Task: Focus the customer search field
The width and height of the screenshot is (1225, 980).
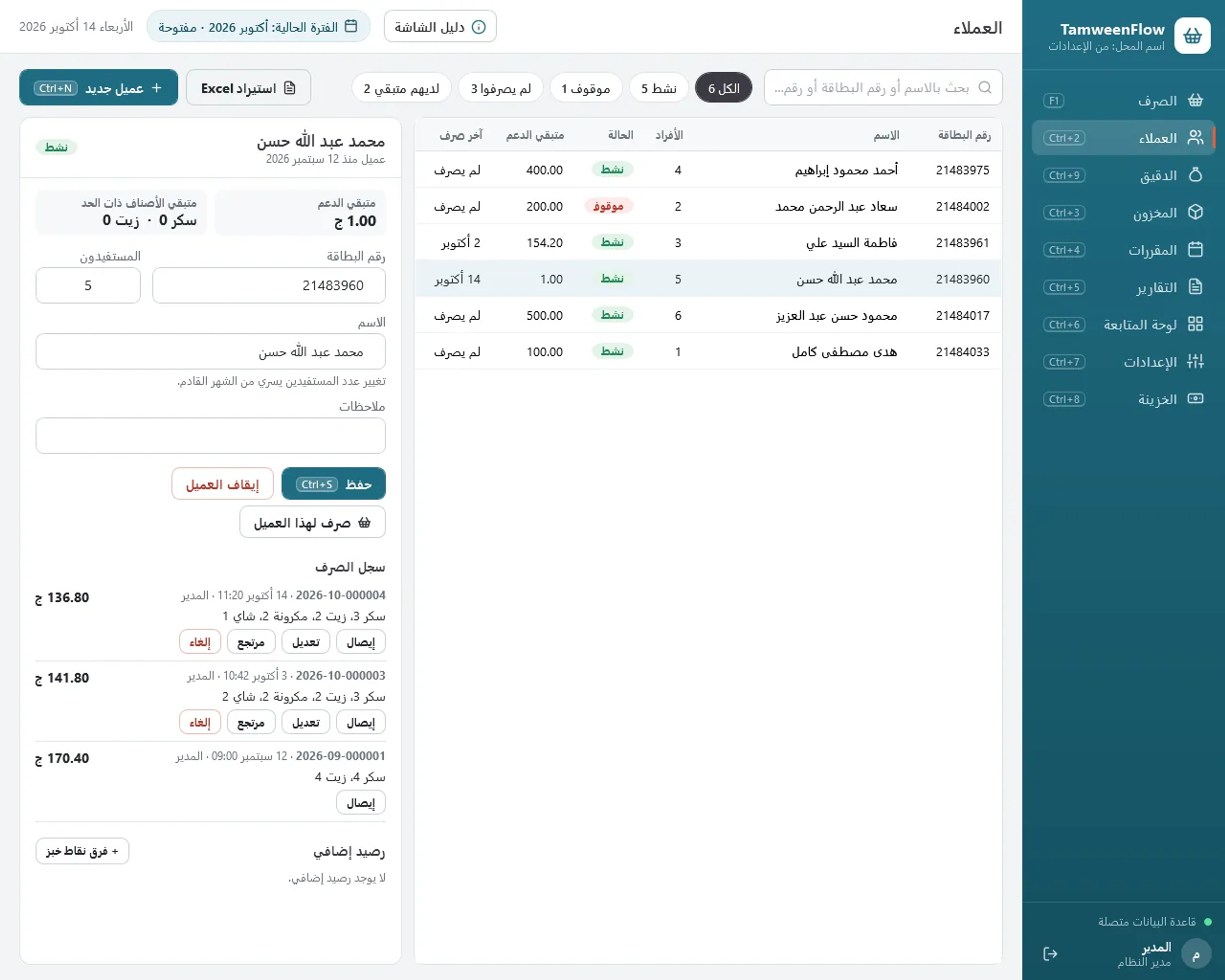Action: point(883,87)
